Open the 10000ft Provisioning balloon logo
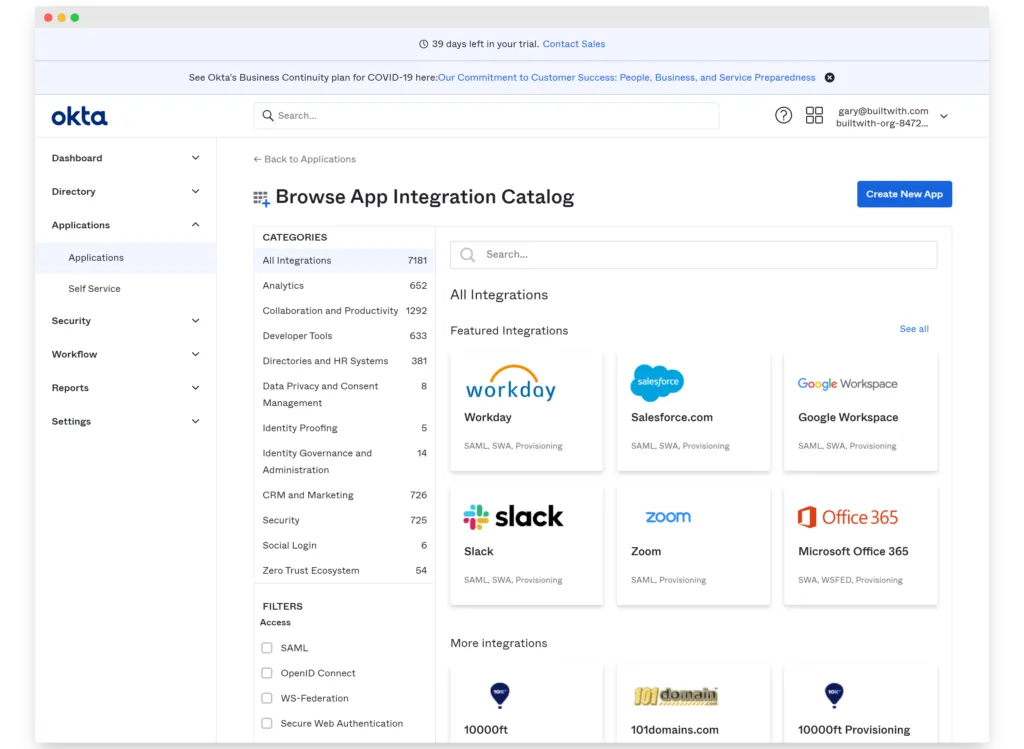The width and height of the screenshot is (1024, 749). [x=834, y=695]
